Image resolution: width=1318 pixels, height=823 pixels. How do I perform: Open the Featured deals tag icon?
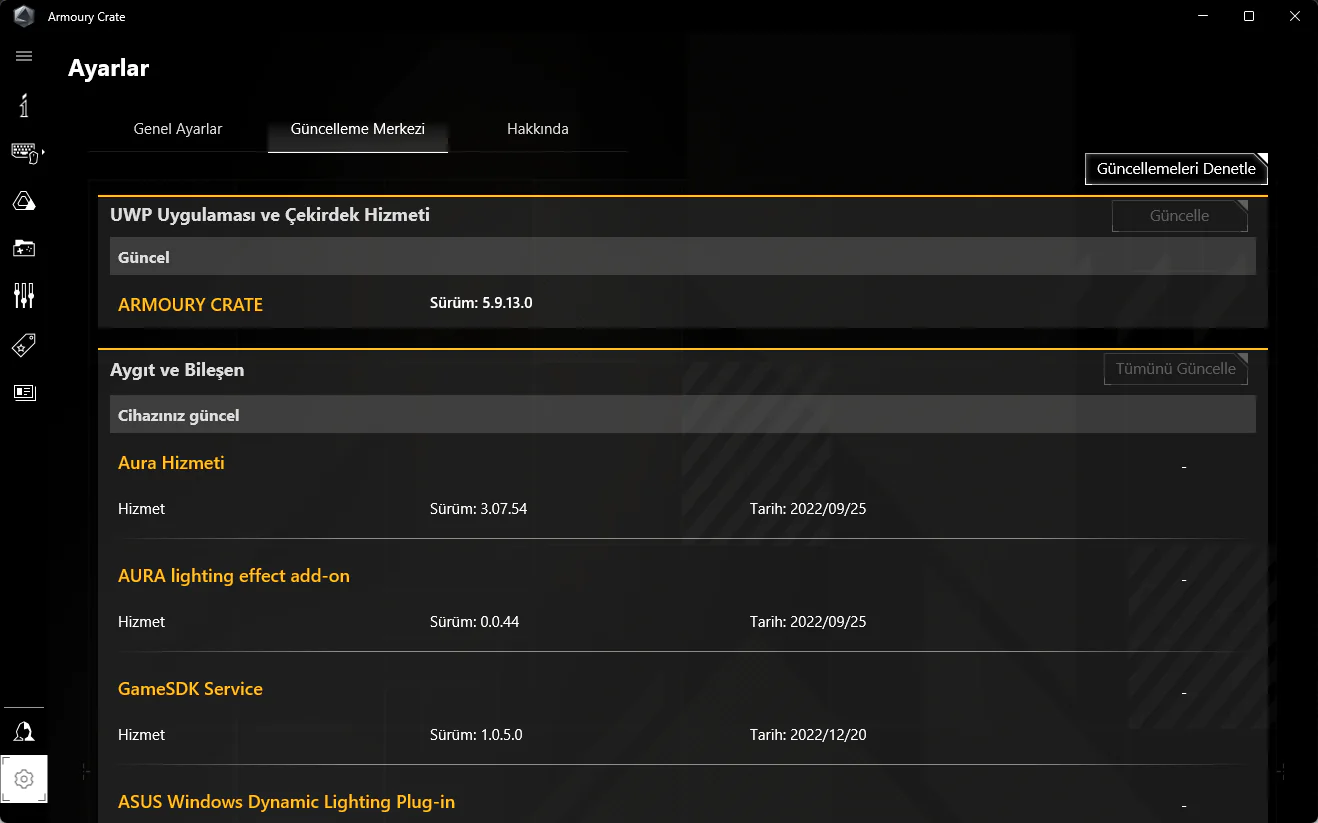(x=24, y=345)
